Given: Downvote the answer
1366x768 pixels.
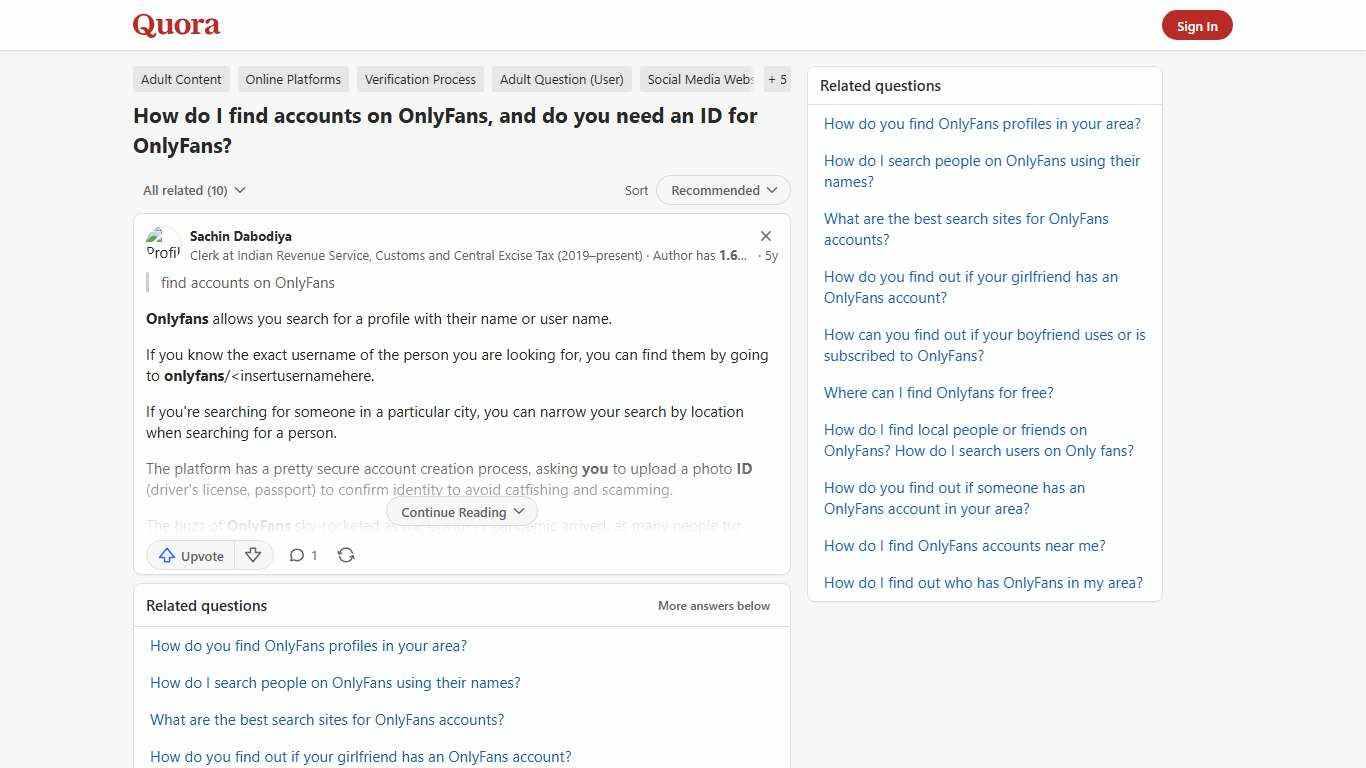Looking at the screenshot, I should click(253, 555).
